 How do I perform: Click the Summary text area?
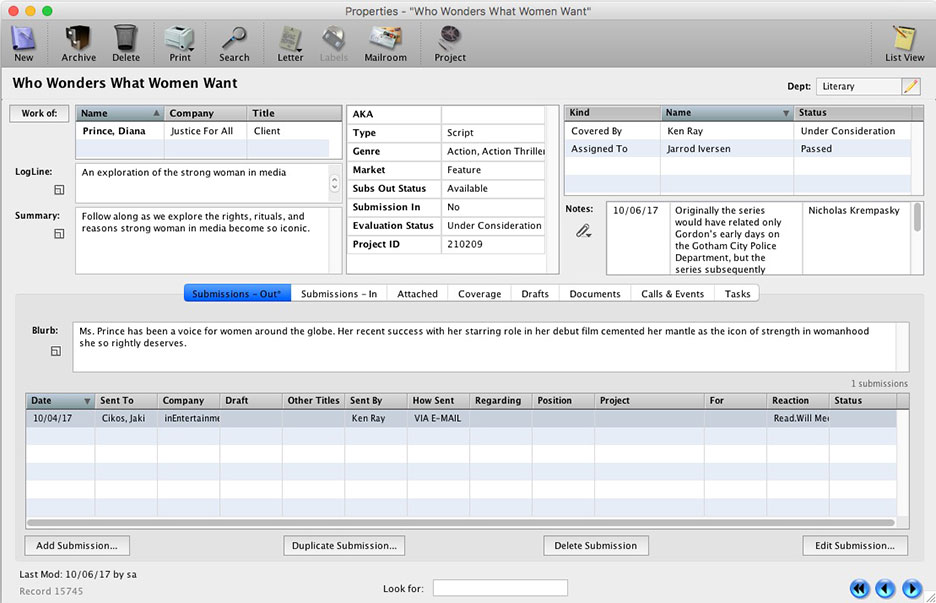(203, 241)
